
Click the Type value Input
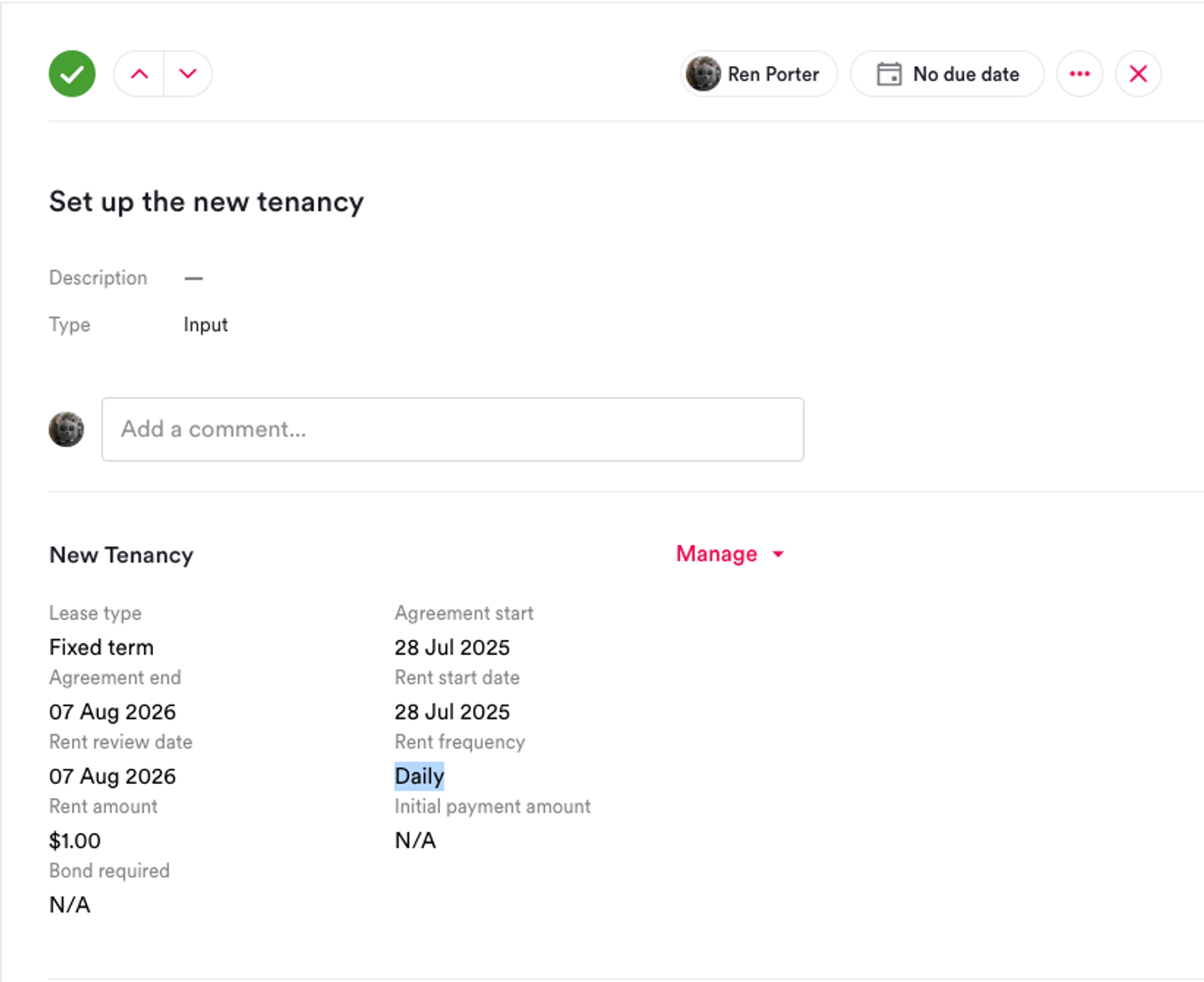tap(206, 324)
